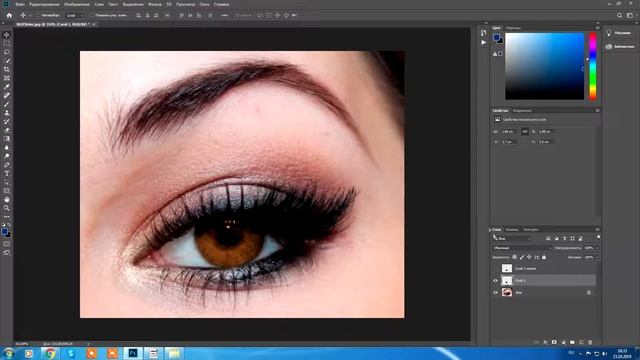Select the Dodge tool

(x=7, y=156)
